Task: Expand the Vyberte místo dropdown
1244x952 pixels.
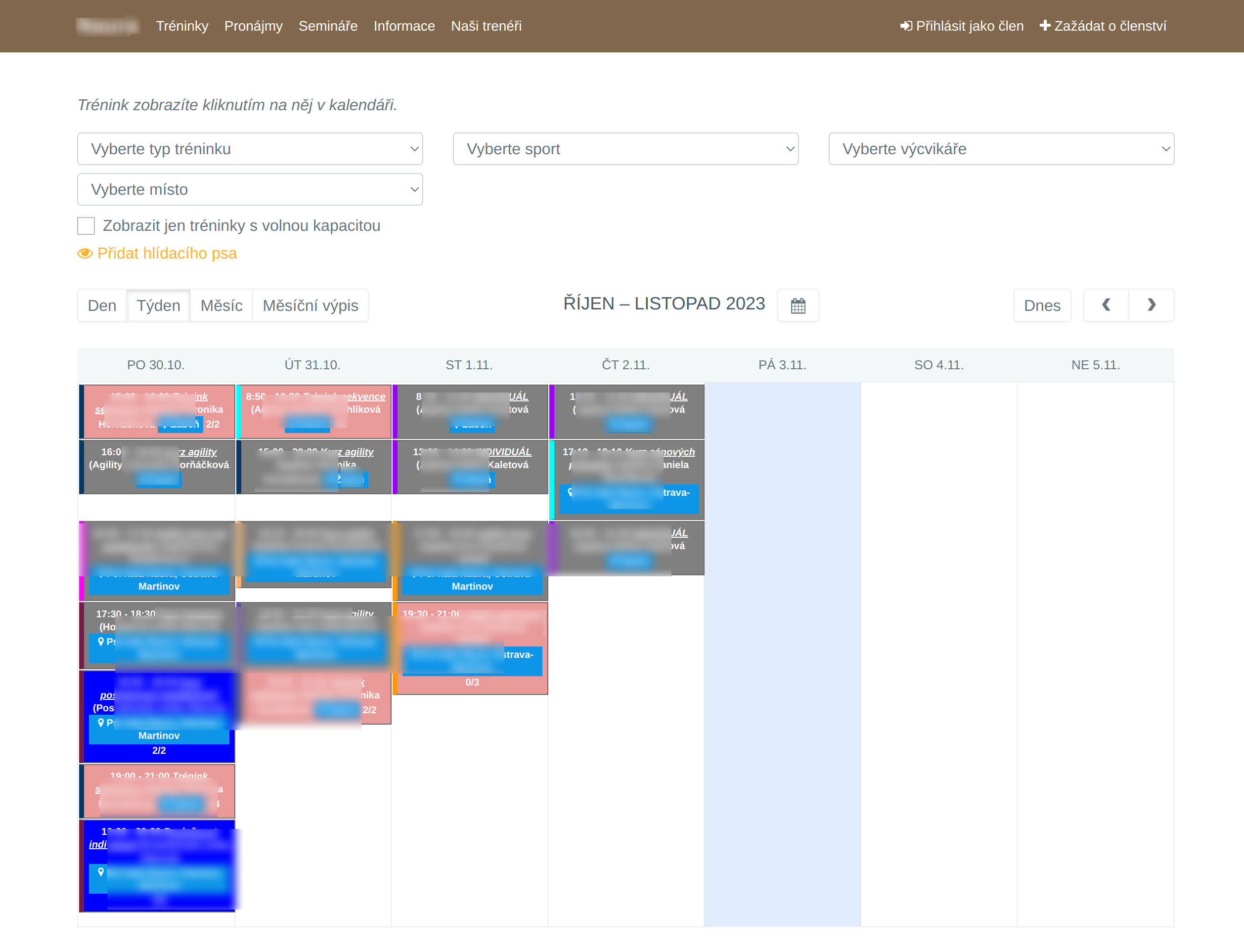Action: point(250,189)
